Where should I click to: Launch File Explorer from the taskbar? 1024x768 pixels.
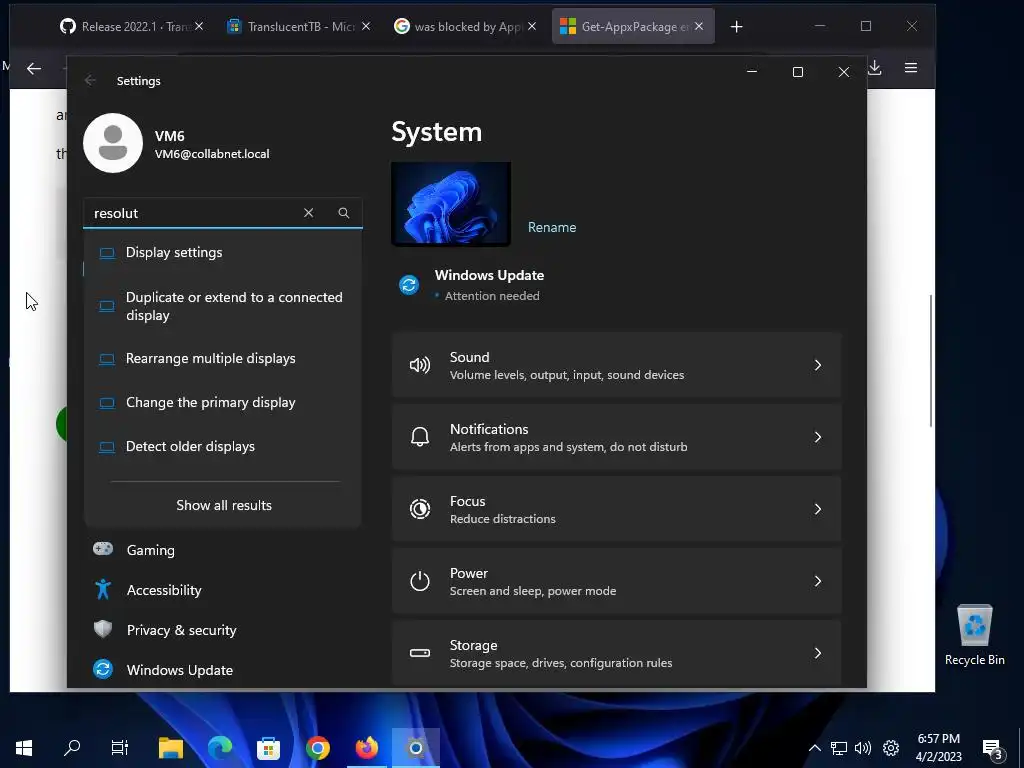coord(171,748)
